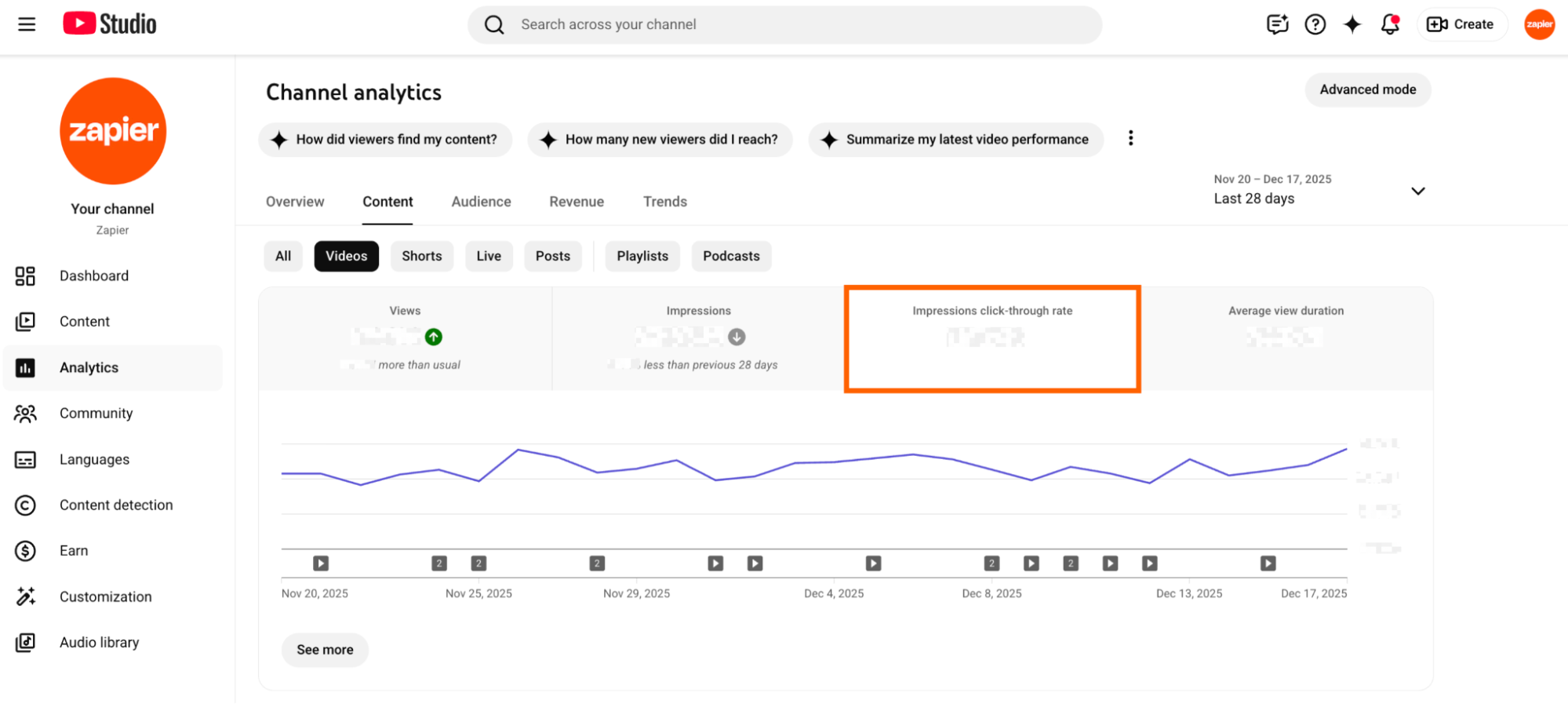Click the Content sidebar icon

pos(25,321)
